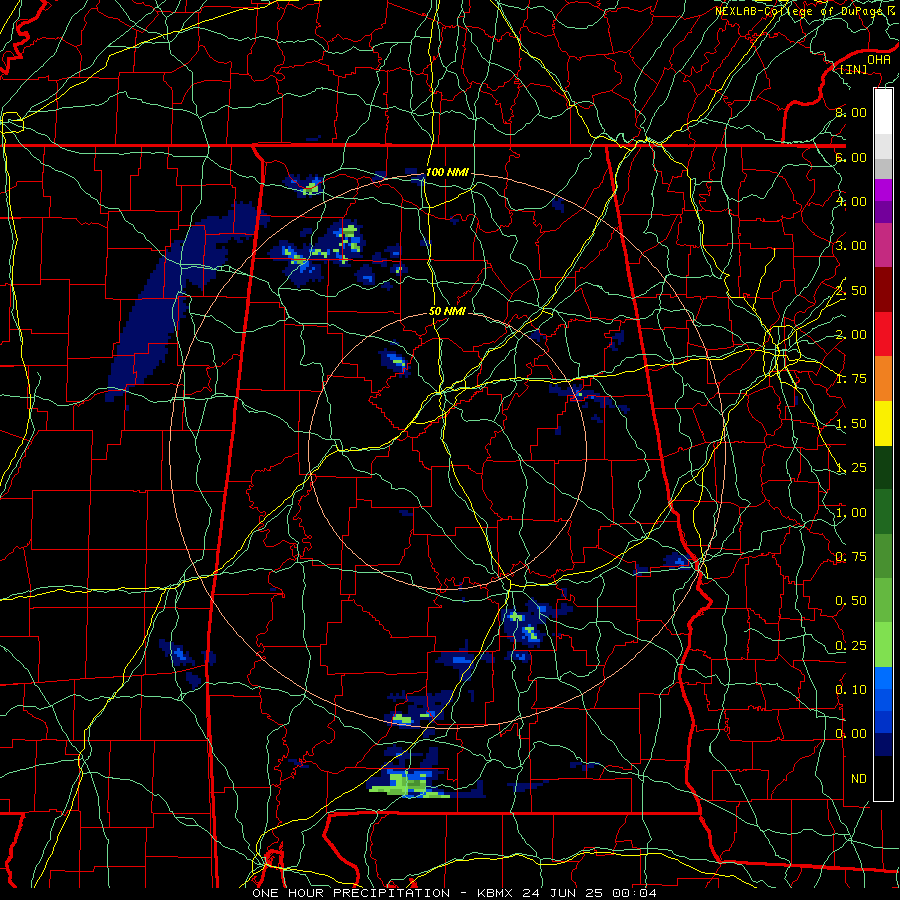Select the 3.00 legend value
This screenshot has height=900, width=900.
(x=851, y=246)
